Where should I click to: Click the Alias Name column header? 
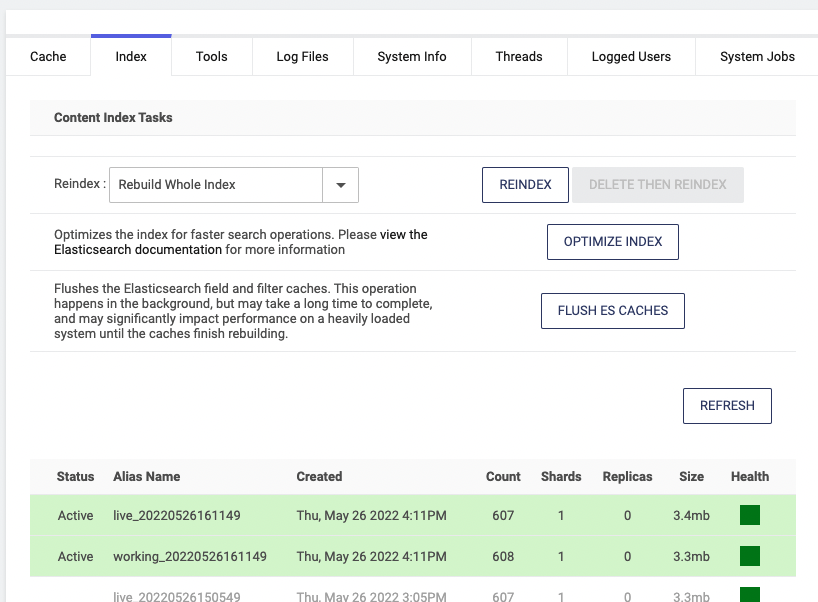pos(147,477)
